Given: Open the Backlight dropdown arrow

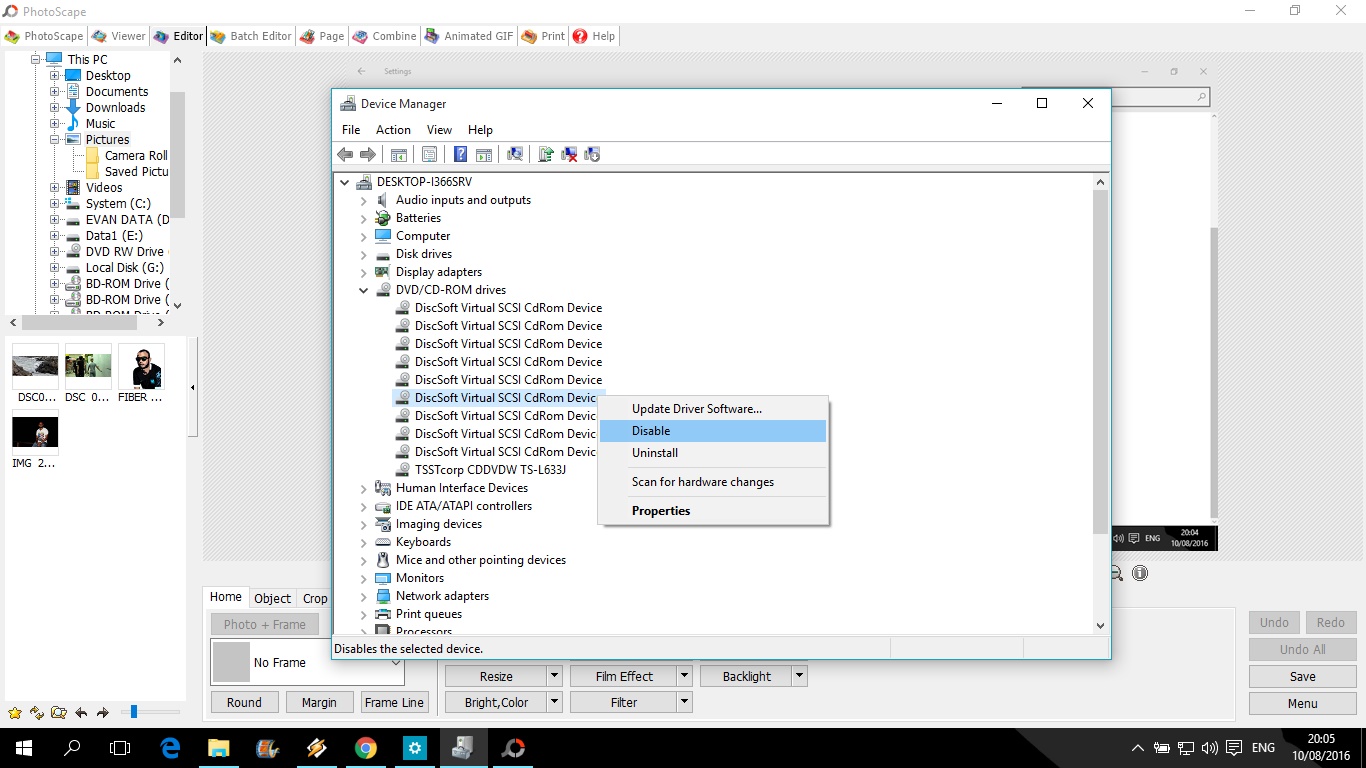Looking at the screenshot, I should tap(799, 675).
